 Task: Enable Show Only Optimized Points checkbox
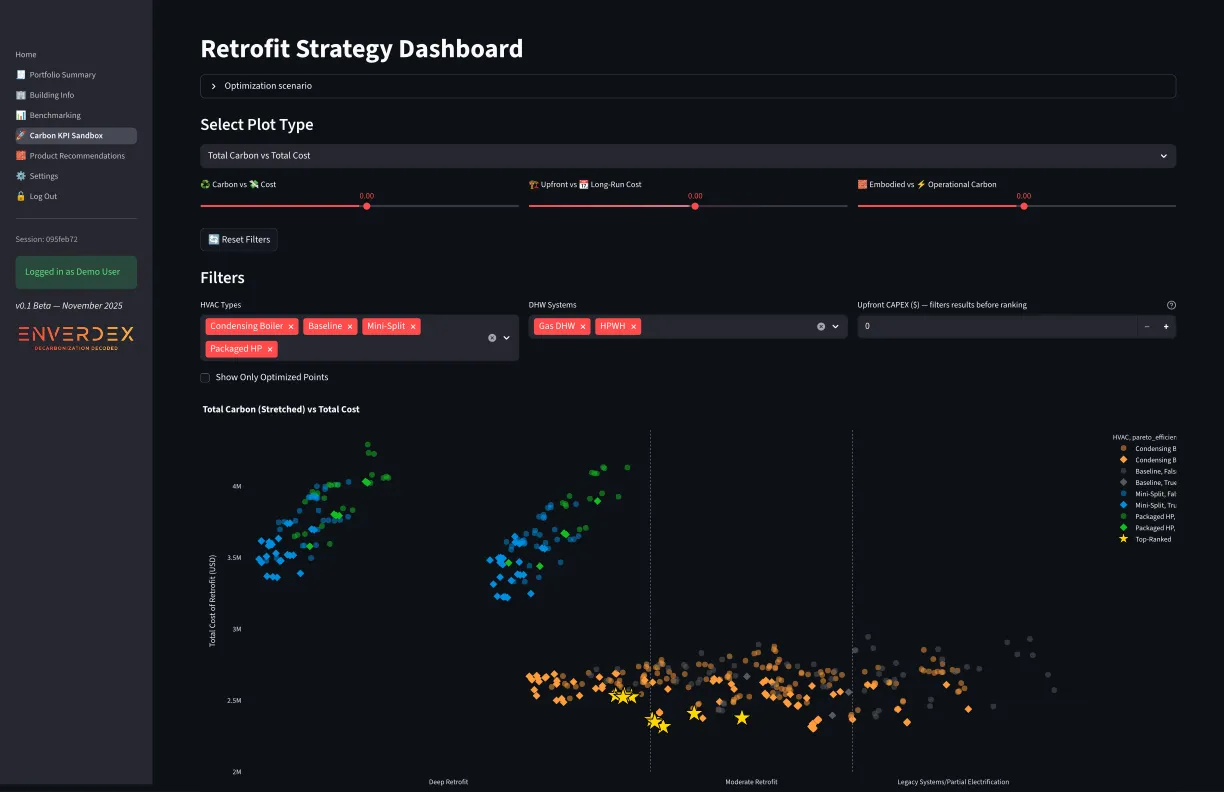click(x=205, y=378)
